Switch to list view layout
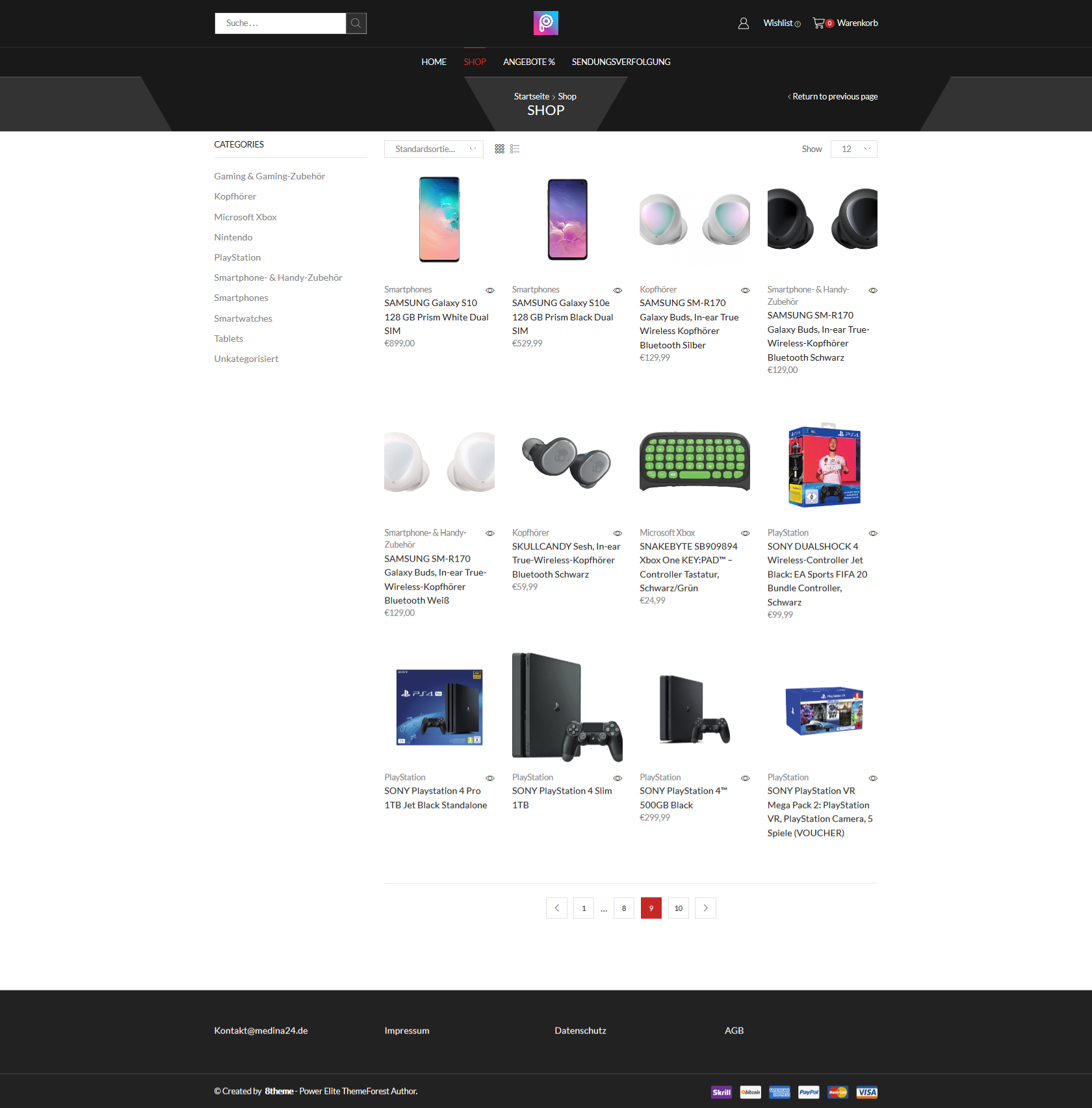Image resolution: width=1092 pixels, height=1108 pixels. [515, 149]
